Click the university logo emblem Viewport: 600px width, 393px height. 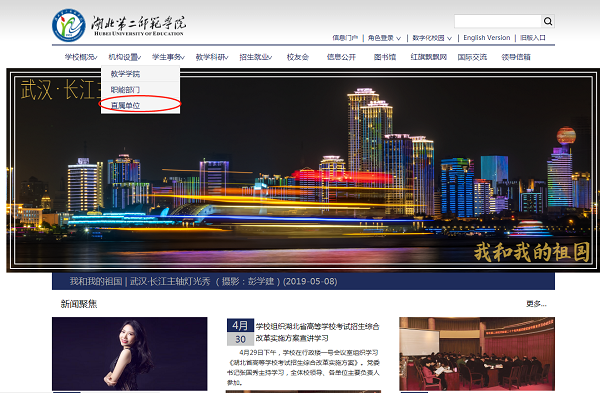(x=69, y=25)
